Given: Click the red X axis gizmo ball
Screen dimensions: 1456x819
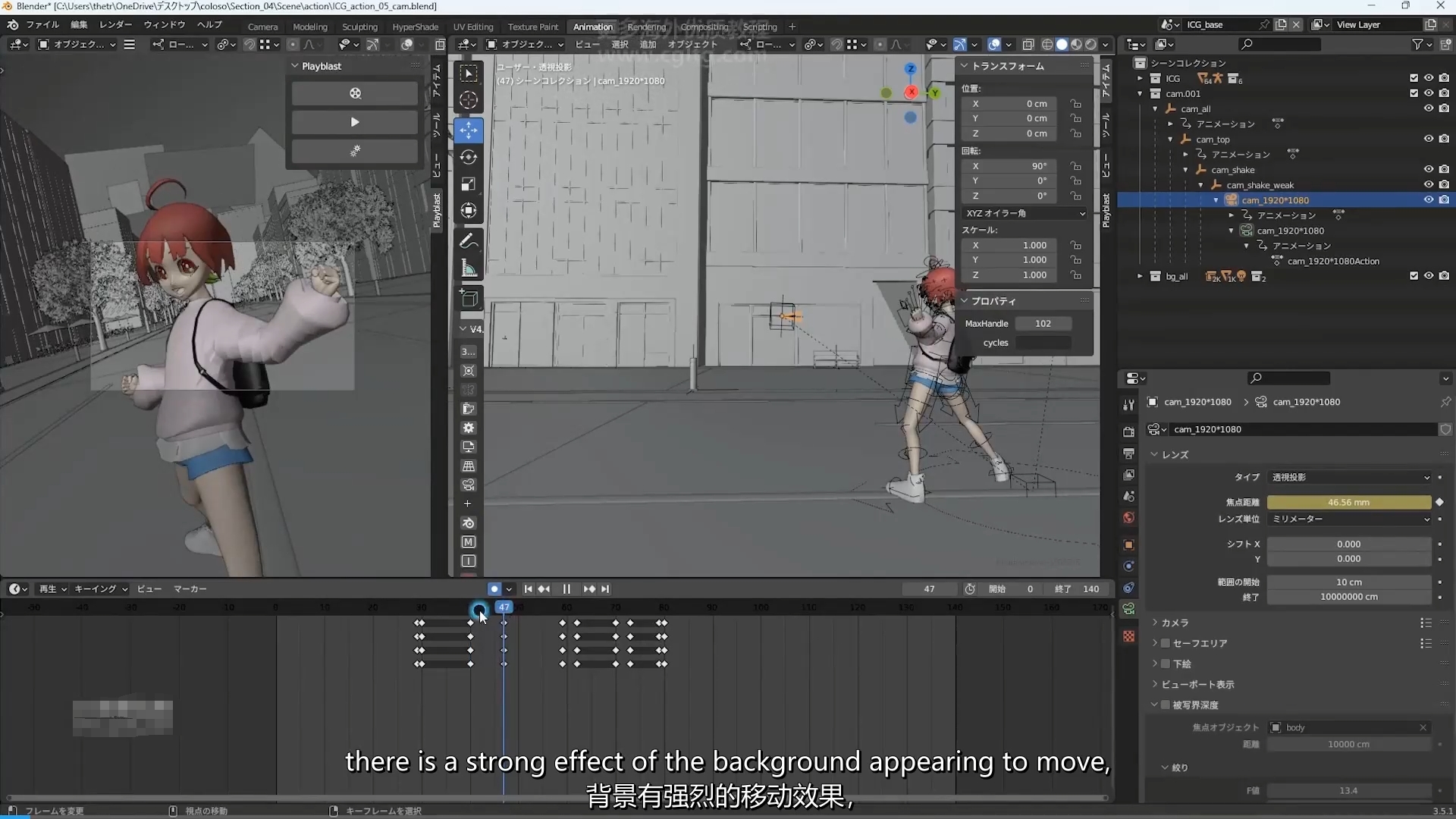Looking at the screenshot, I should (912, 92).
